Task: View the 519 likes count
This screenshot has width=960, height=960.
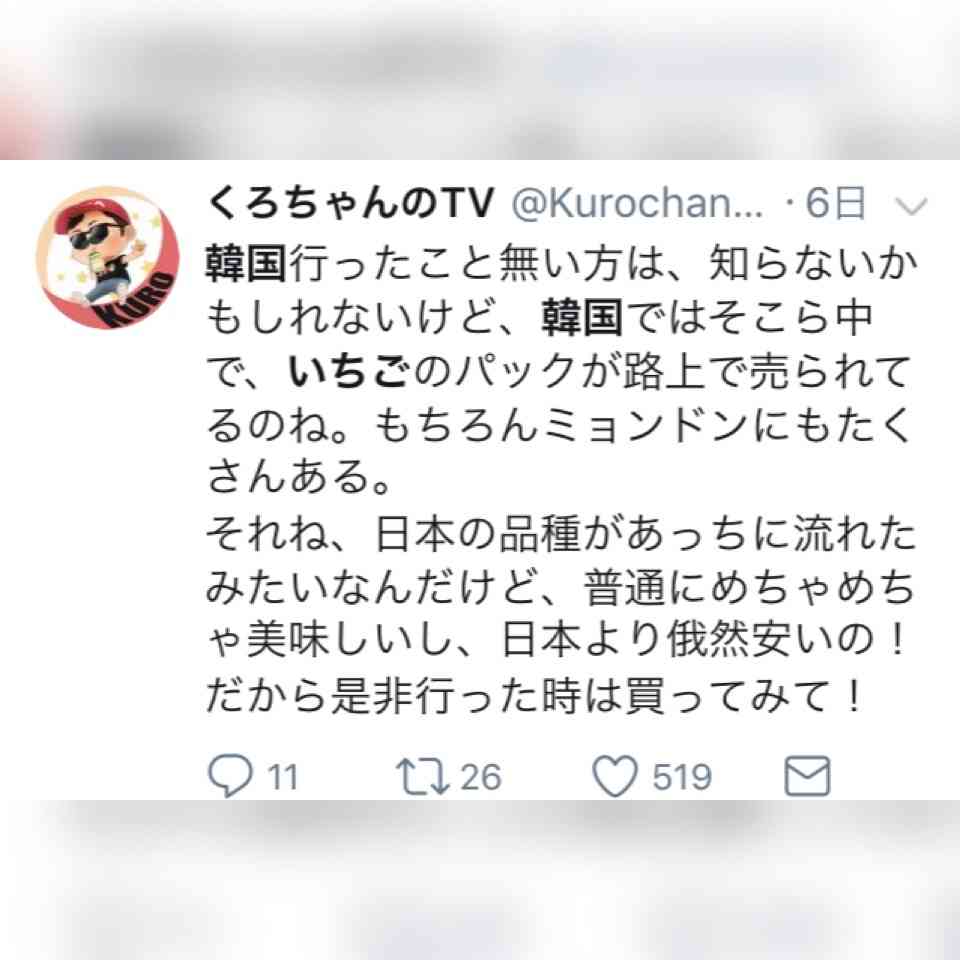Action: click(x=681, y=776)
